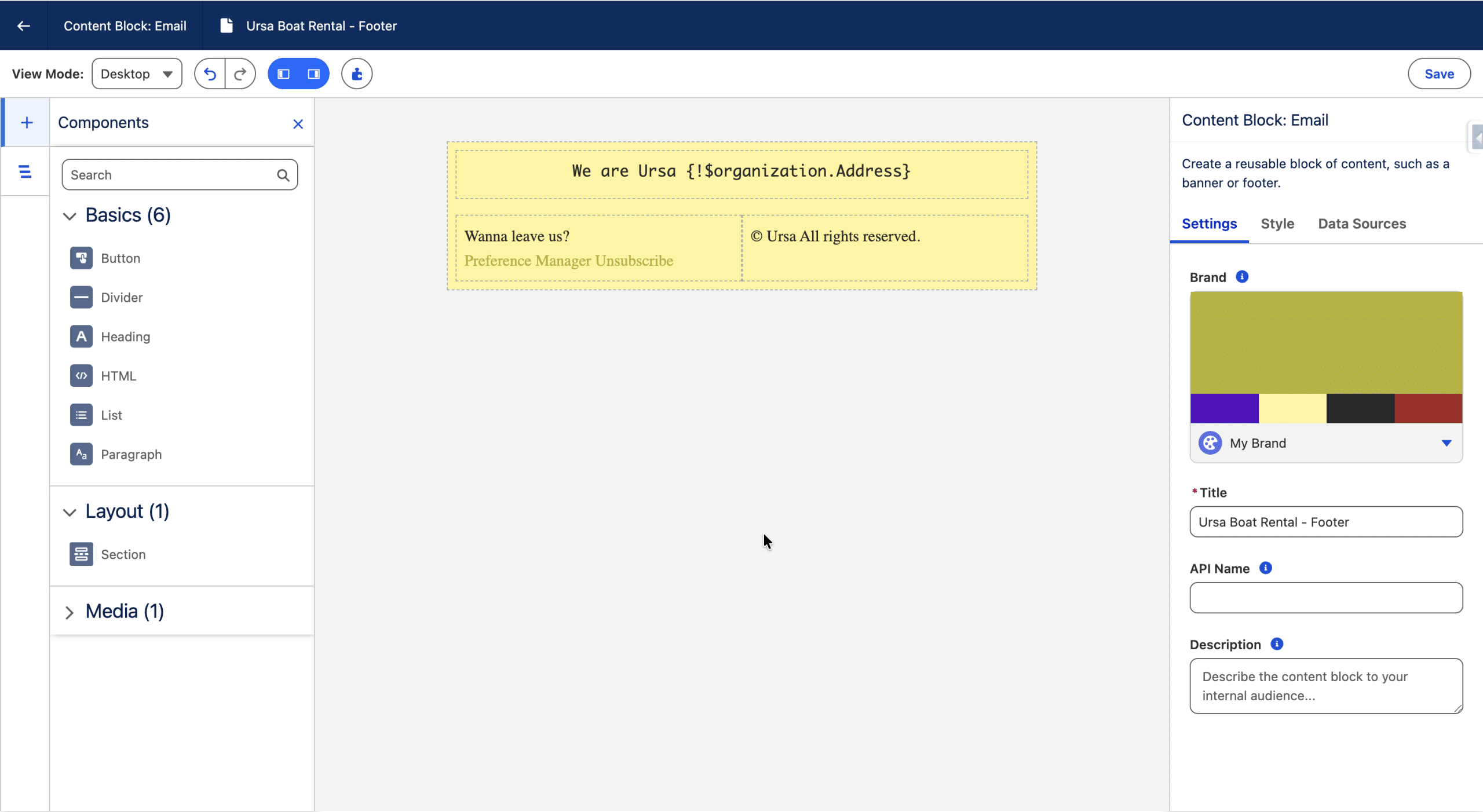
Task: Switch to the Style tab
Action: tap(1277, 224)
